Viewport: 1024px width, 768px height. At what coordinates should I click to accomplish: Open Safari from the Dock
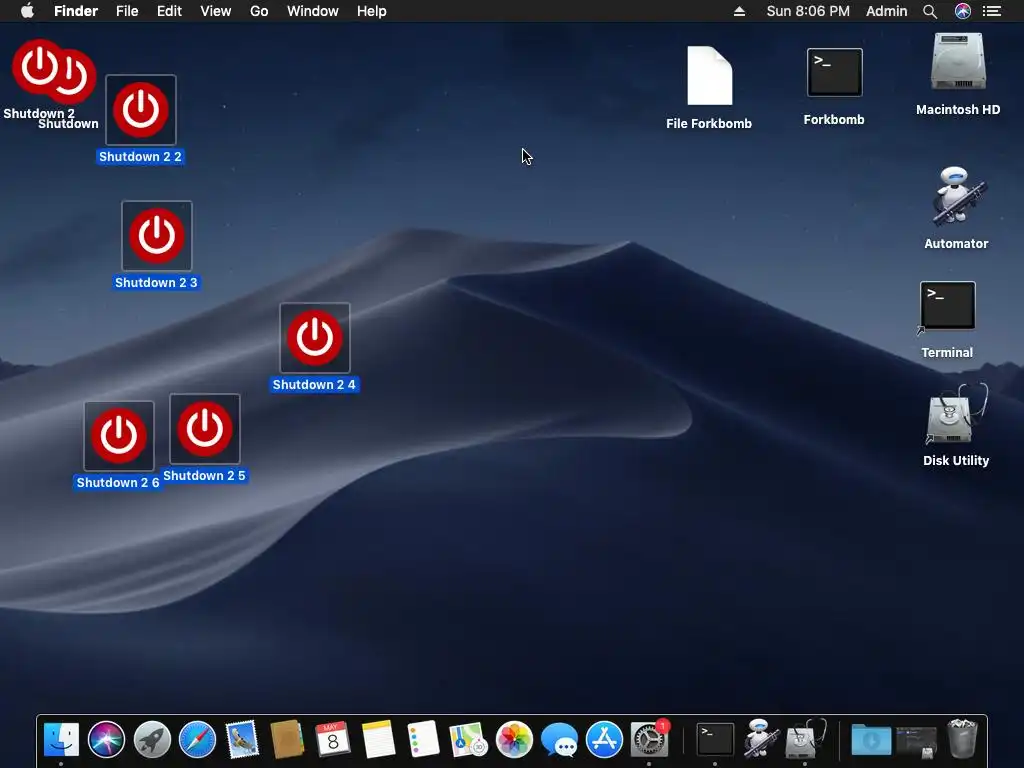[197, 739]
